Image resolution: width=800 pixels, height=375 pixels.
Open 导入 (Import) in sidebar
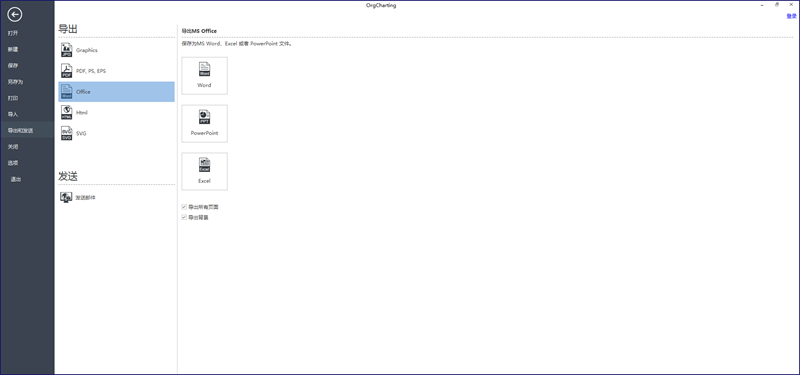(x=13, y=114)
